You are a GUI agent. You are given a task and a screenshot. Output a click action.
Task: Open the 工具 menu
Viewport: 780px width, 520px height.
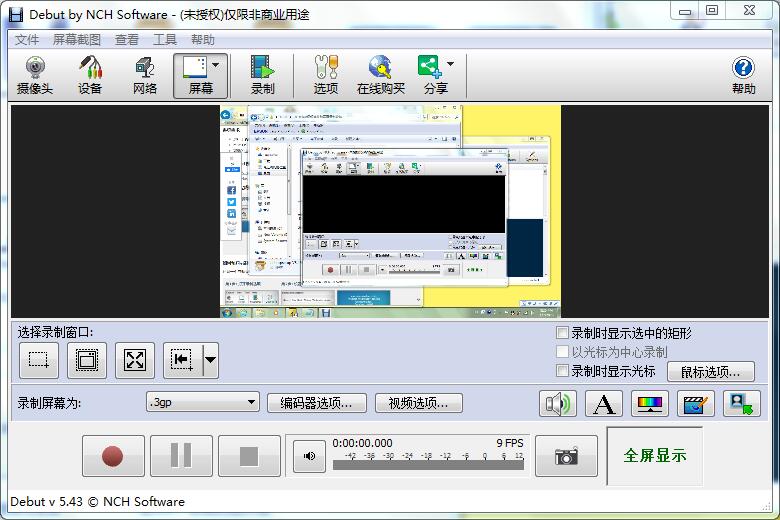[165, 39]
